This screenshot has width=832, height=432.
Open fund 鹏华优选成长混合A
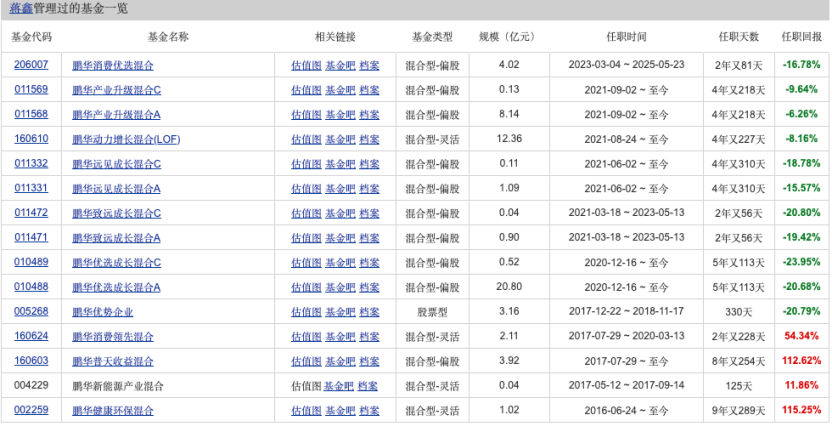pos(116,287)
